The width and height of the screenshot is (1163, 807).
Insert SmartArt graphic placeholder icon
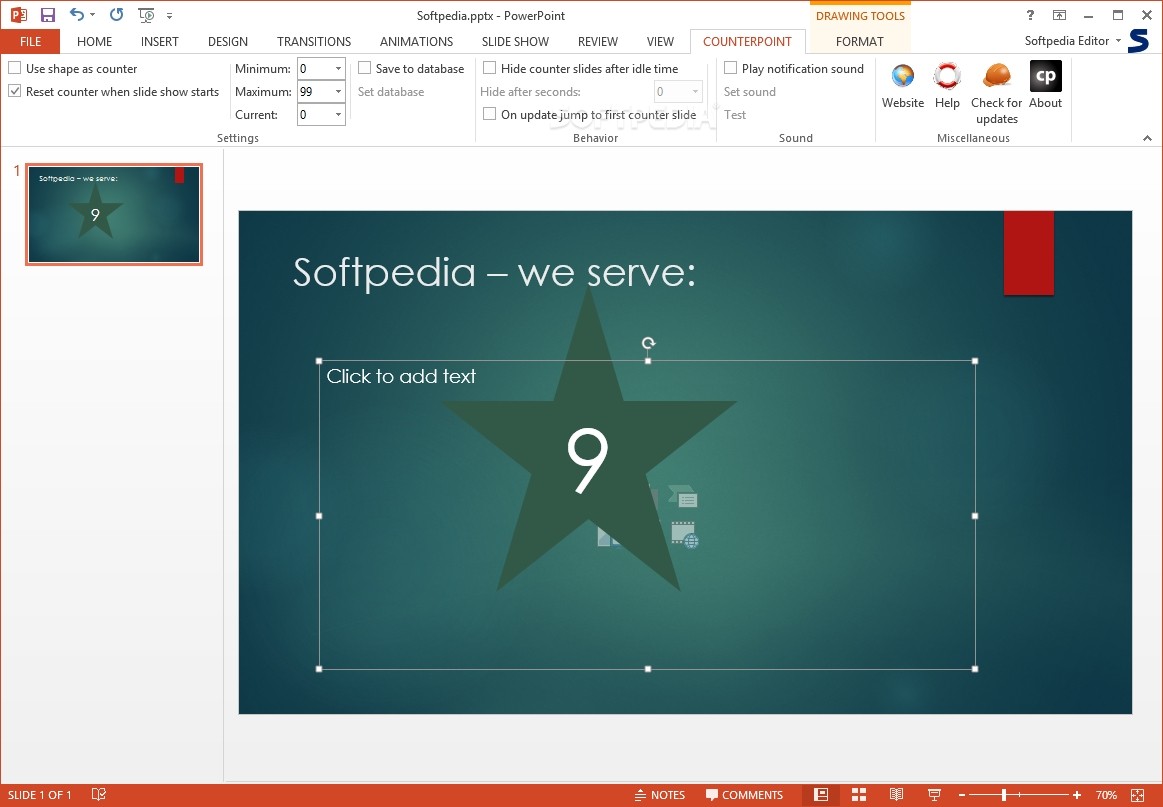[683, 497]
